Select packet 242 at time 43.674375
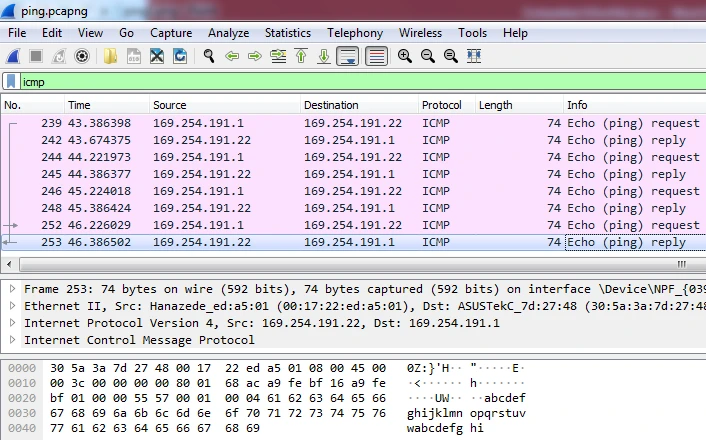Viewport: 706px width, 440px height. 353,140
